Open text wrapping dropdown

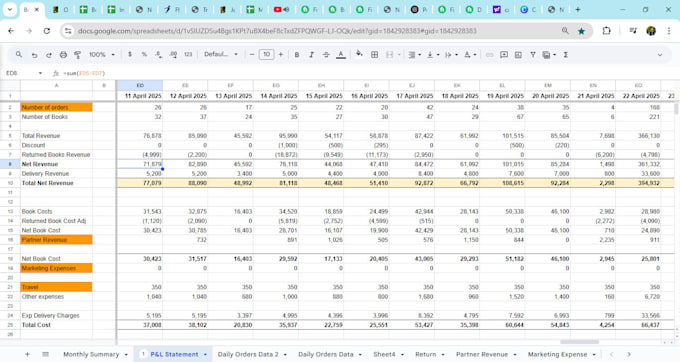point(451,55)
